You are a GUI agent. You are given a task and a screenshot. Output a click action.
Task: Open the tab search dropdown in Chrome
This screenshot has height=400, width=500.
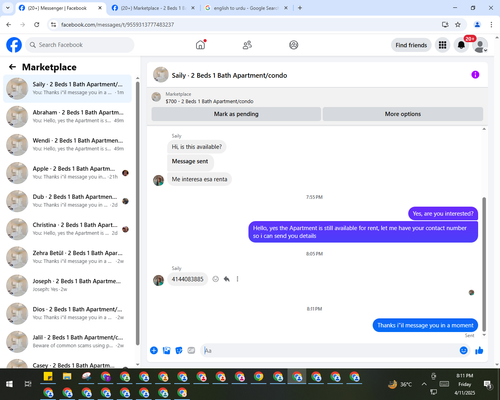(x=8, y=8)
